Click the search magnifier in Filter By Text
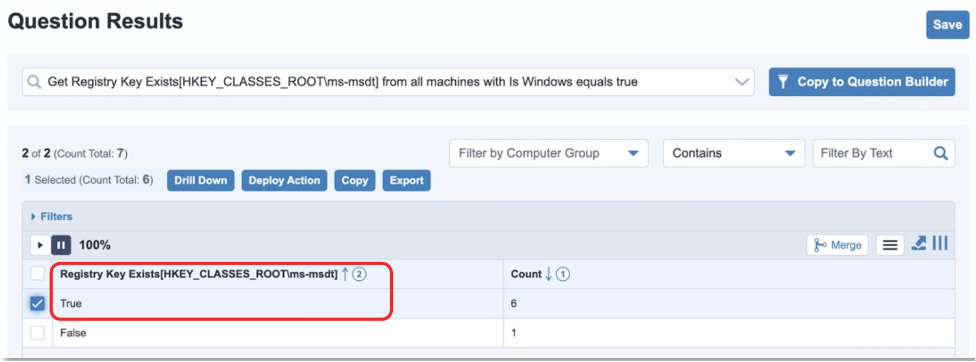 tap(941, 153)
